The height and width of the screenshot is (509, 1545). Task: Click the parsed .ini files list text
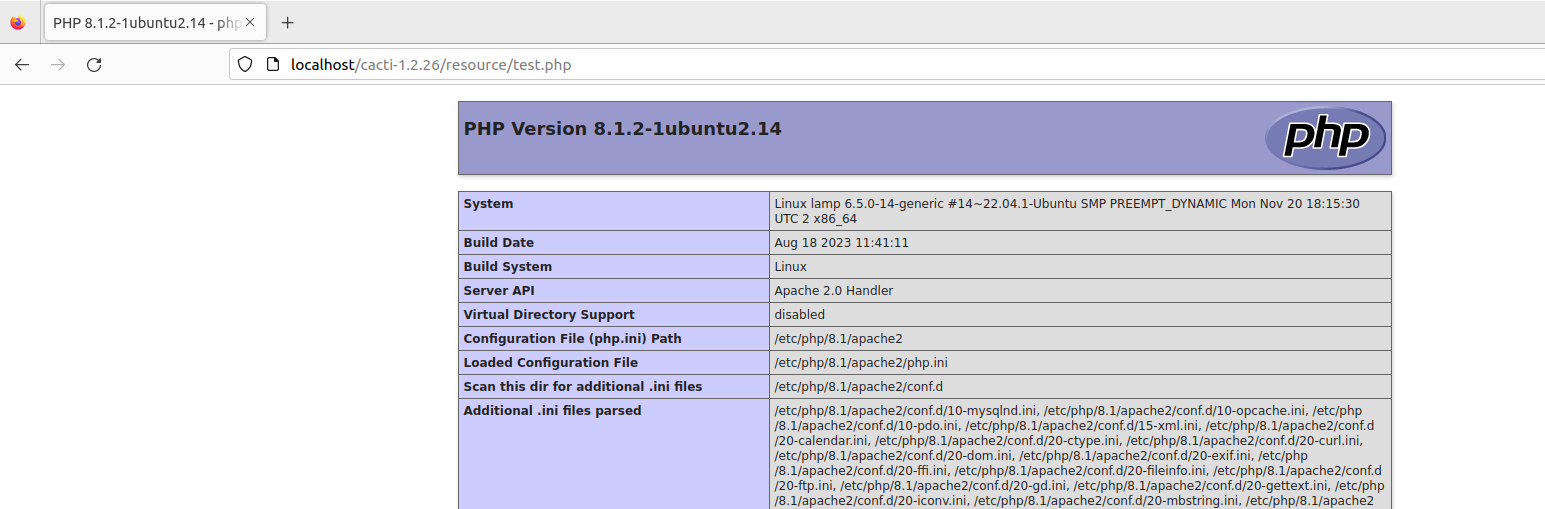(x=1080, y=456)
